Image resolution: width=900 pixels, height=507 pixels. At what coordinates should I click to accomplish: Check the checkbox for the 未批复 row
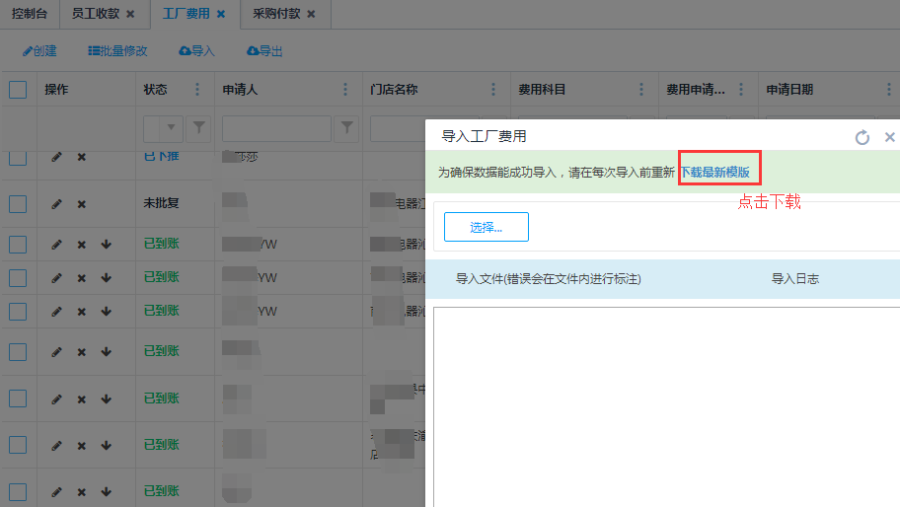coord(18,204)
